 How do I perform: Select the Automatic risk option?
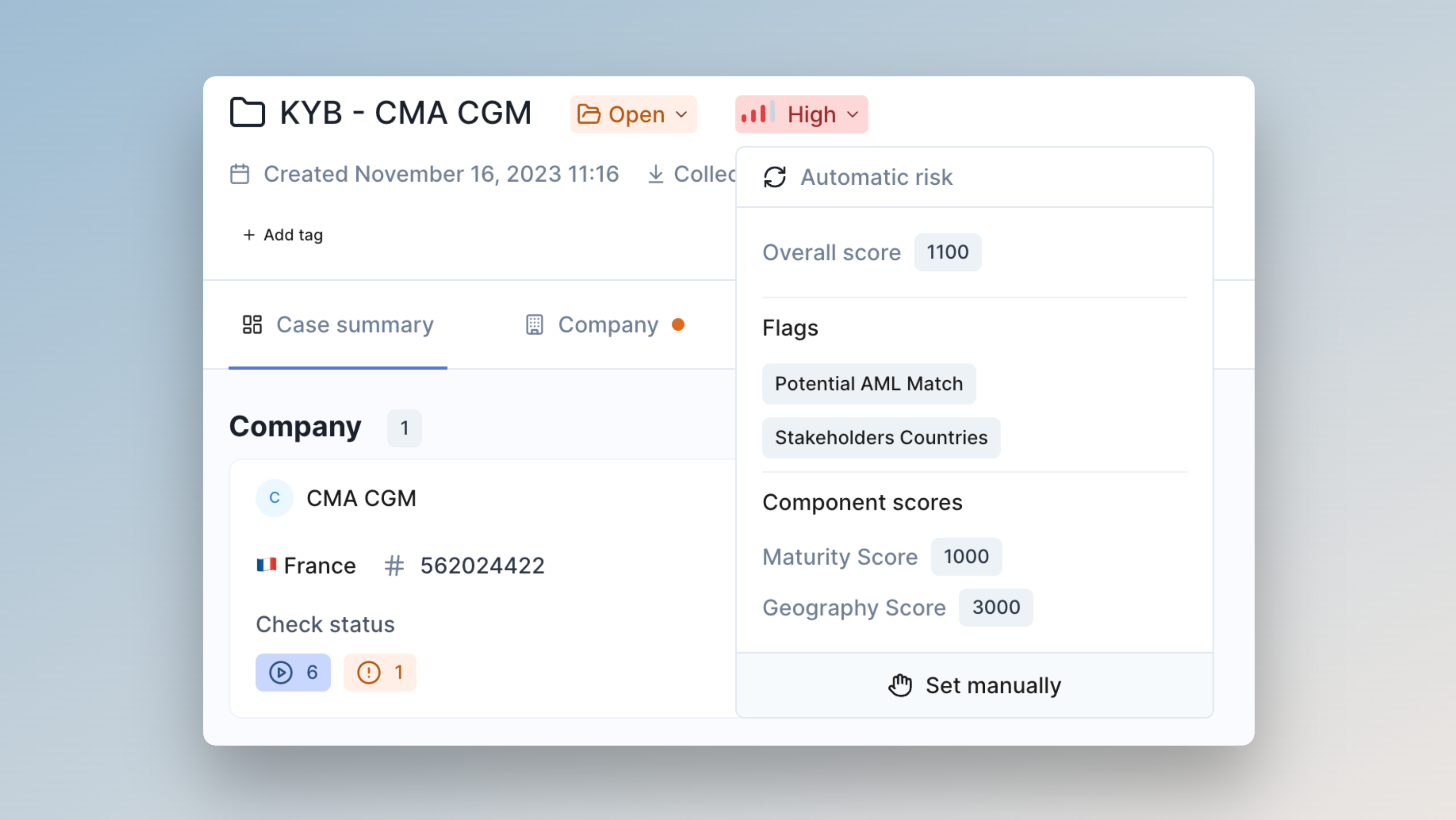(x=876, y=177)
